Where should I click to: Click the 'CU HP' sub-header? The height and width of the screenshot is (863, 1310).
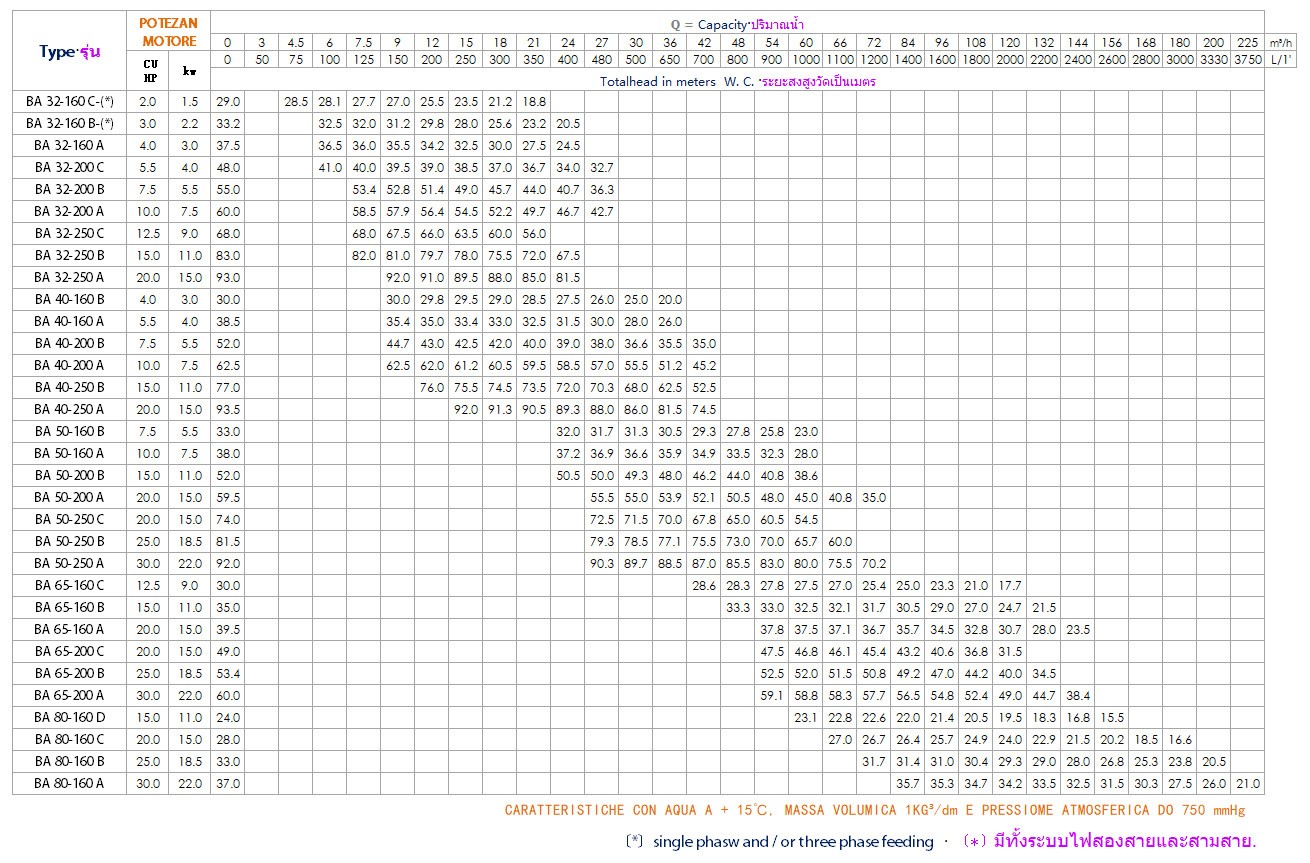click(x=151, y=70)
